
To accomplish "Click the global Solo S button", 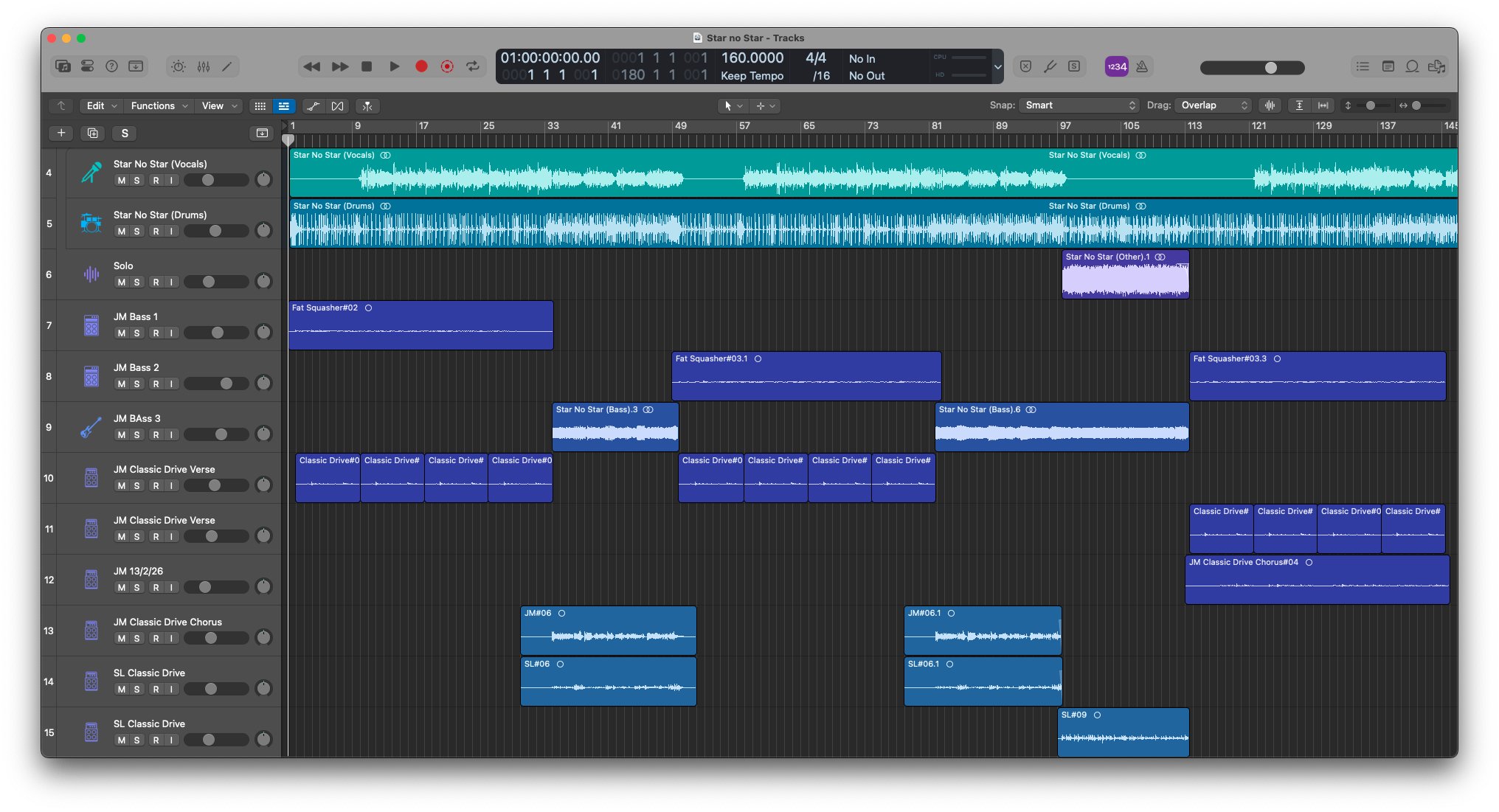I will coord(125,133).
